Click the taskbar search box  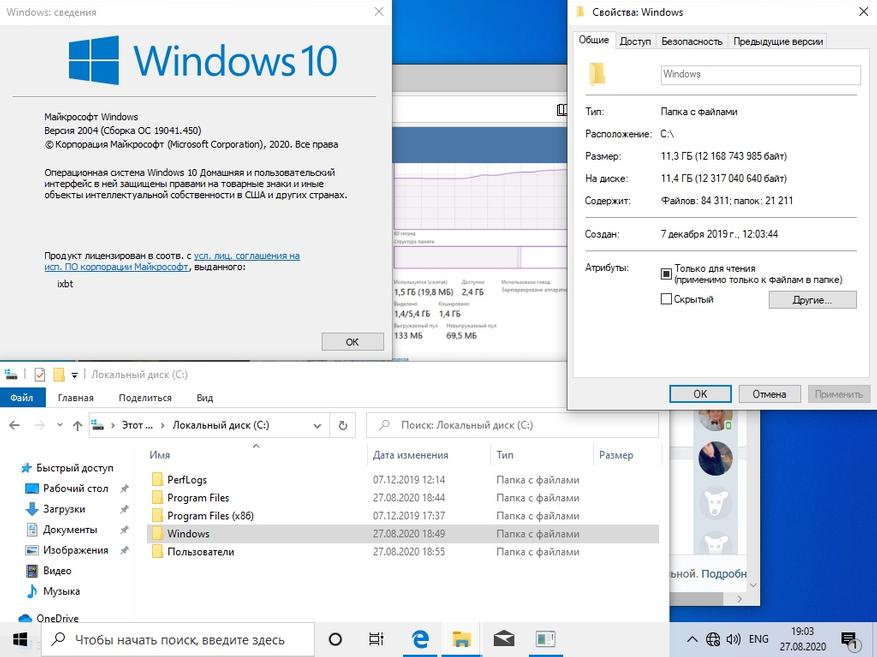tap(178, 639)
